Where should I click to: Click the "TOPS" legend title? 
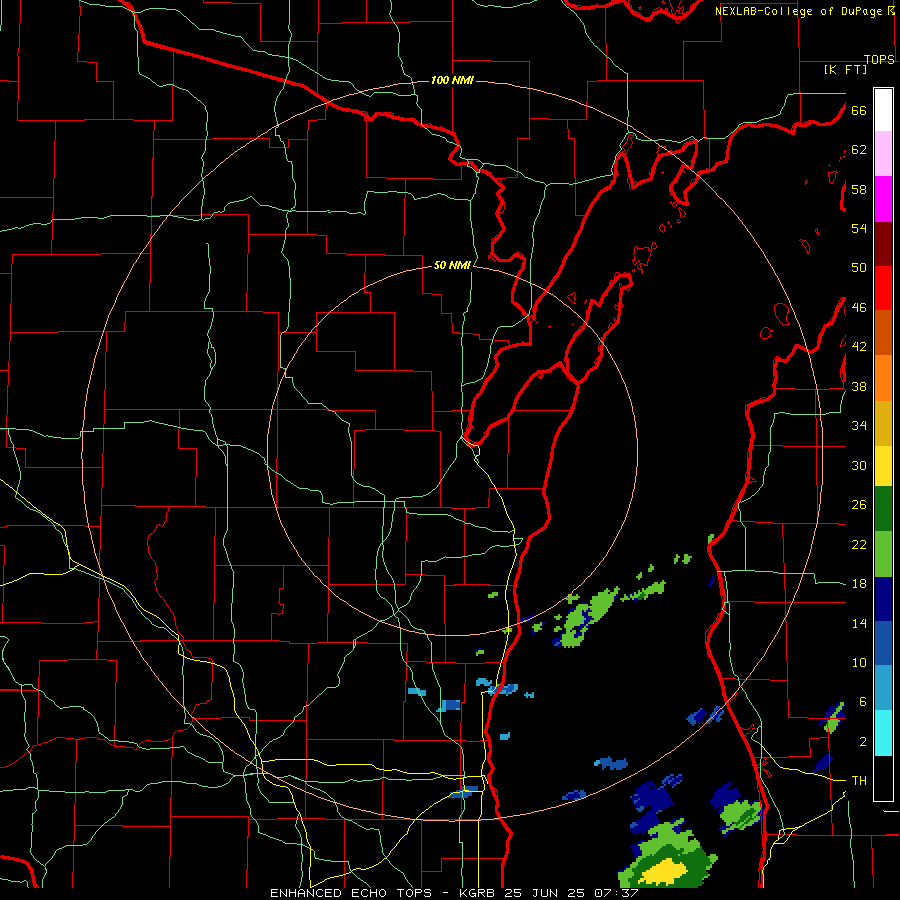pos(879,59)
